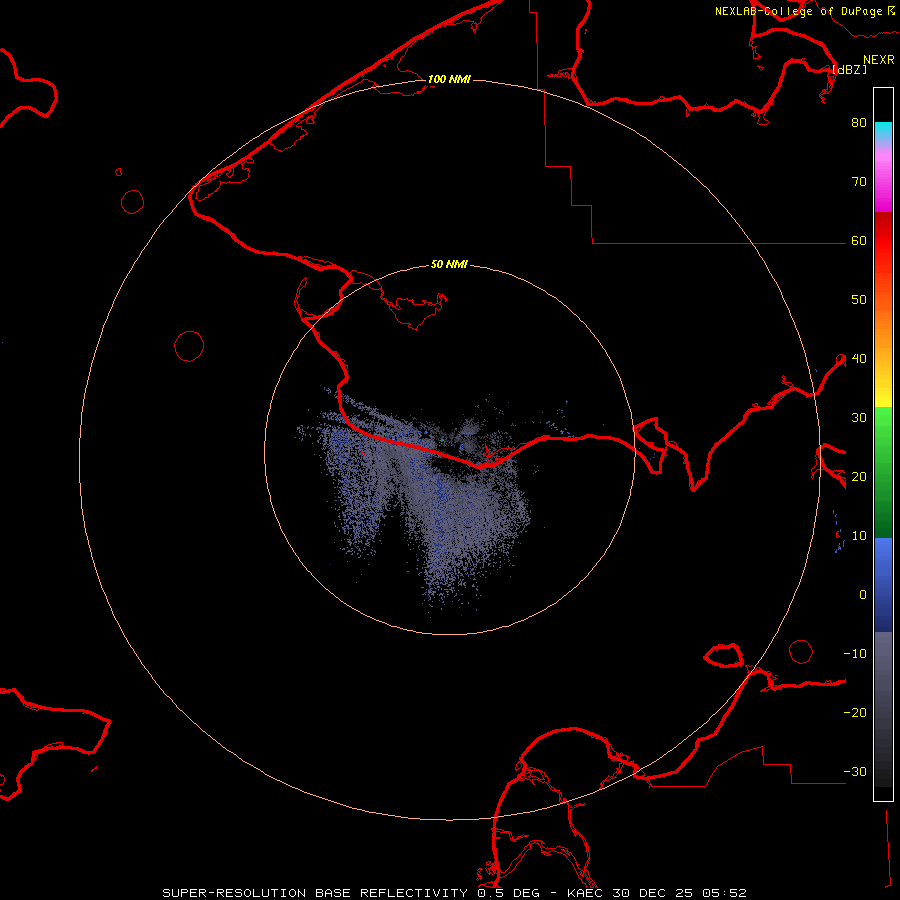The width and height of the screenshot is (900, 900).
Task: Click the 0 value on the dBZ scale
Action: (x=863, y=595)
